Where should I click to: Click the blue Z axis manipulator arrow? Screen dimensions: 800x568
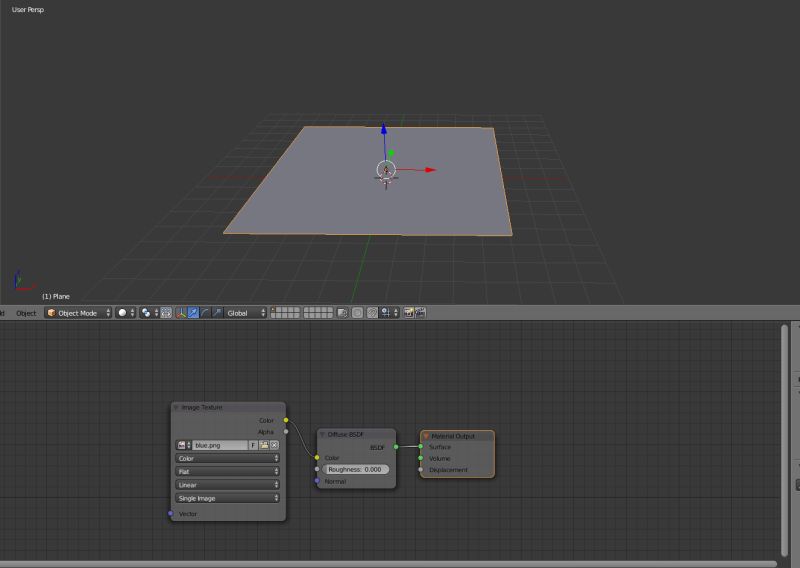click(384, 130)
